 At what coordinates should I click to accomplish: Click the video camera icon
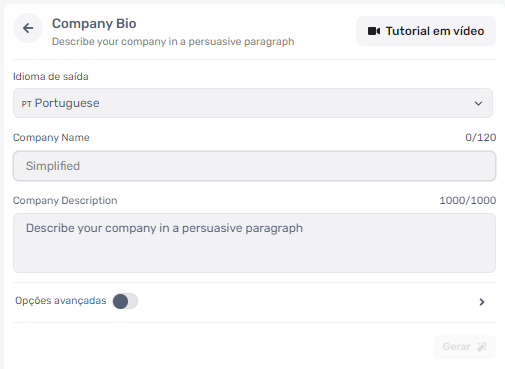374,31
